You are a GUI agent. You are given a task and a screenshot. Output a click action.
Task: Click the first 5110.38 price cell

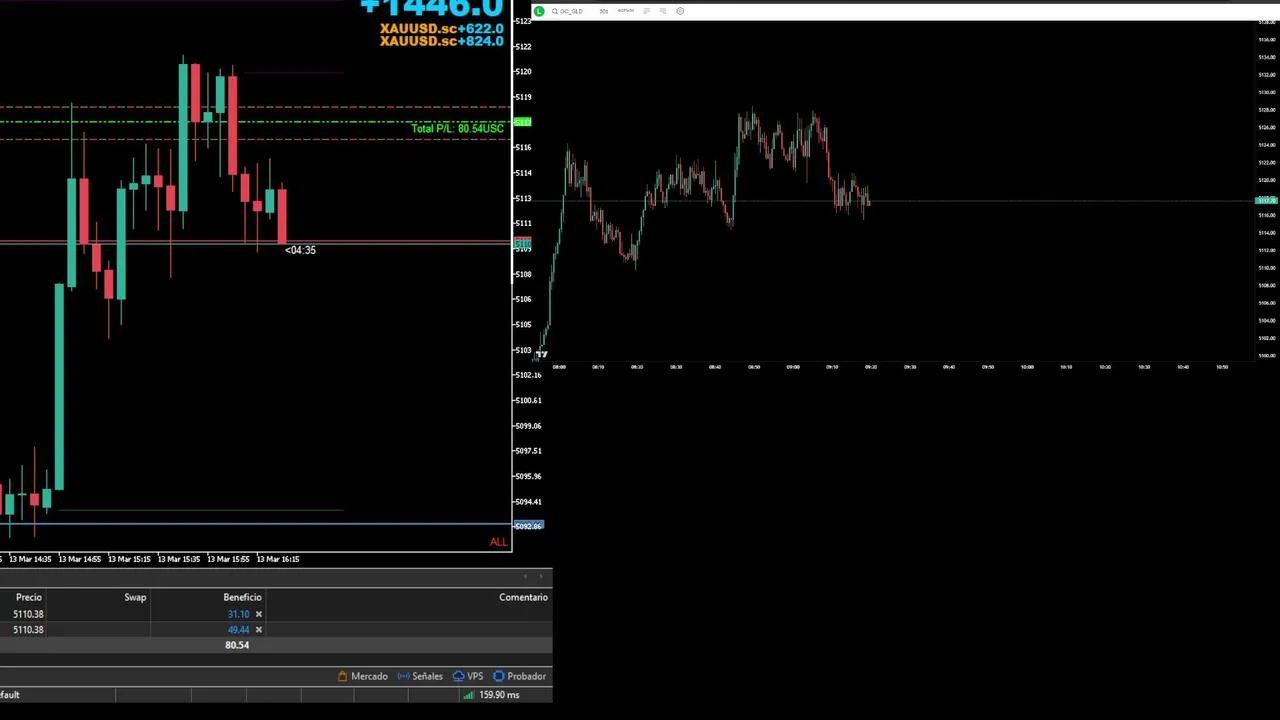[28, 614]
